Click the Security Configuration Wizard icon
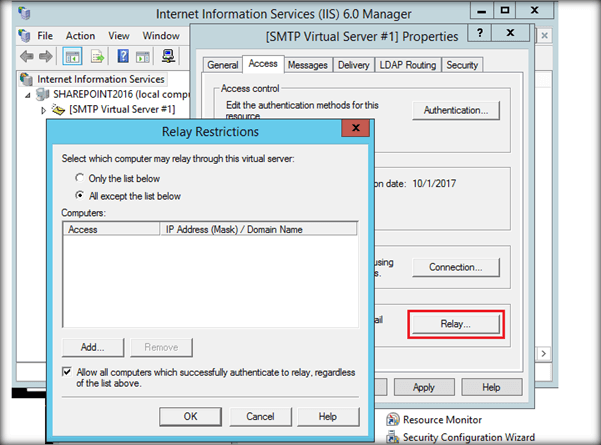Image resolution: width=601 pixels, height=445 pixels. 392,437
